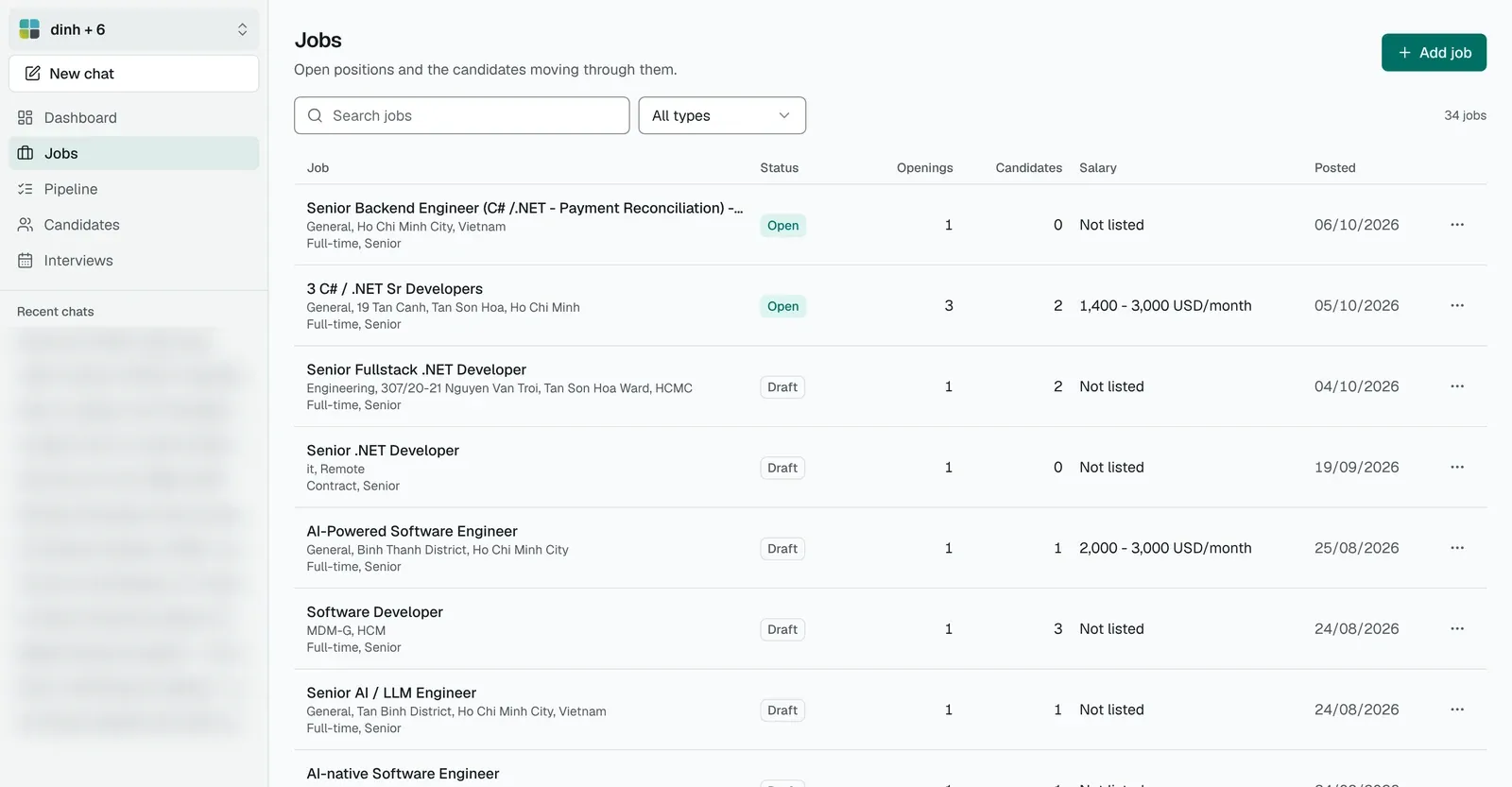Click the Draft badge for Senior Fullstack .NET Developer
The image size is (1512, 787).
[782, 387]
